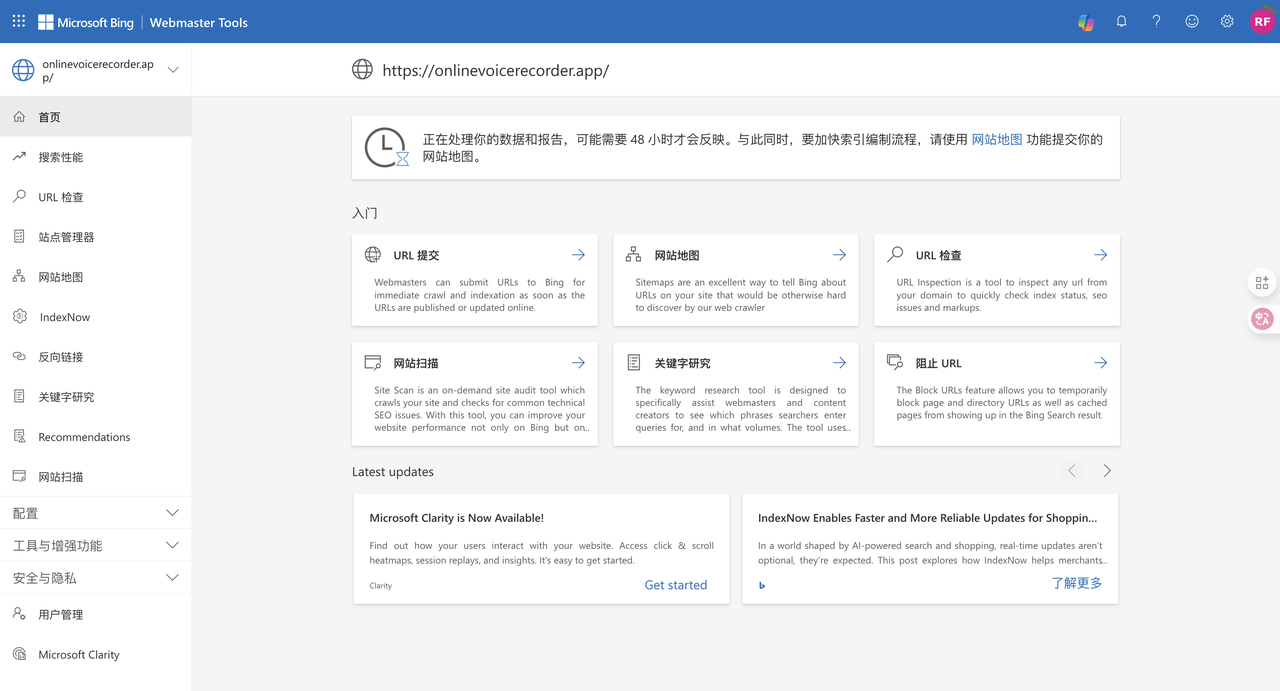Select 搜索性能 in the sidebar
1280x691 pixels.
pyautogui.click(x=61, y=157)
